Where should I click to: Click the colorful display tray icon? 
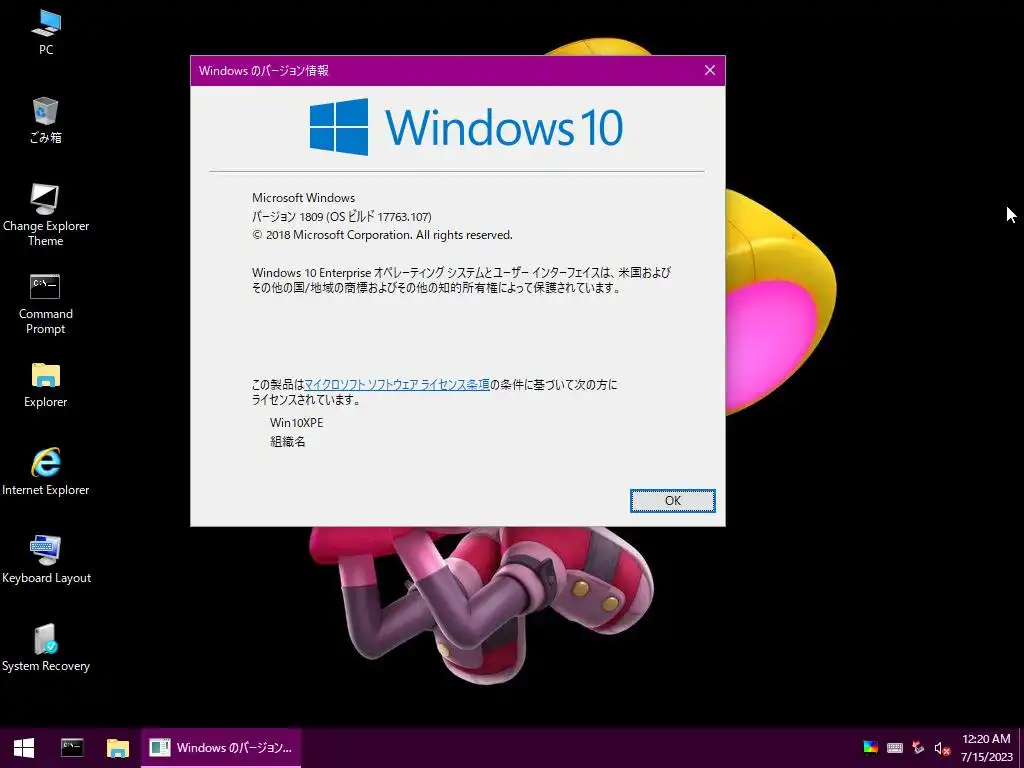pyautogui.click(x=870, y=748)
